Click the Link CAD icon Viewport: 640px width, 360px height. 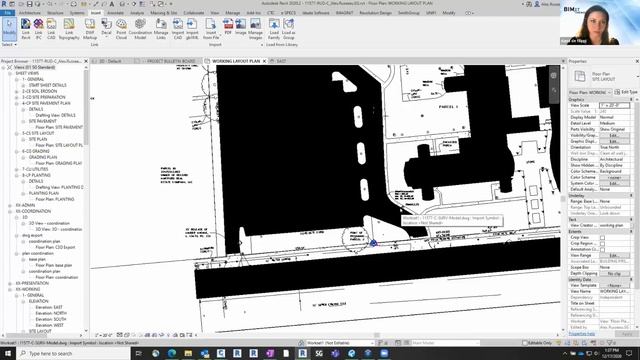coord(51,29)
